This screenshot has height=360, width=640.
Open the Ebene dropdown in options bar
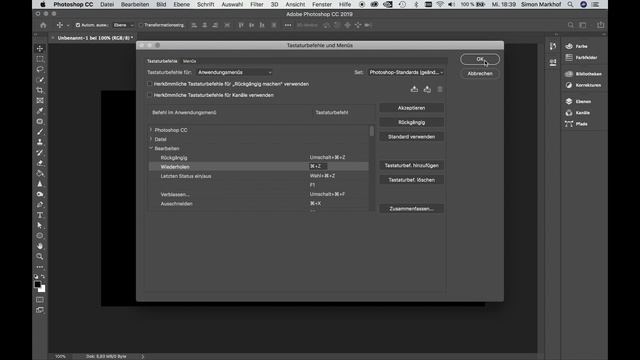click(123, 25)
